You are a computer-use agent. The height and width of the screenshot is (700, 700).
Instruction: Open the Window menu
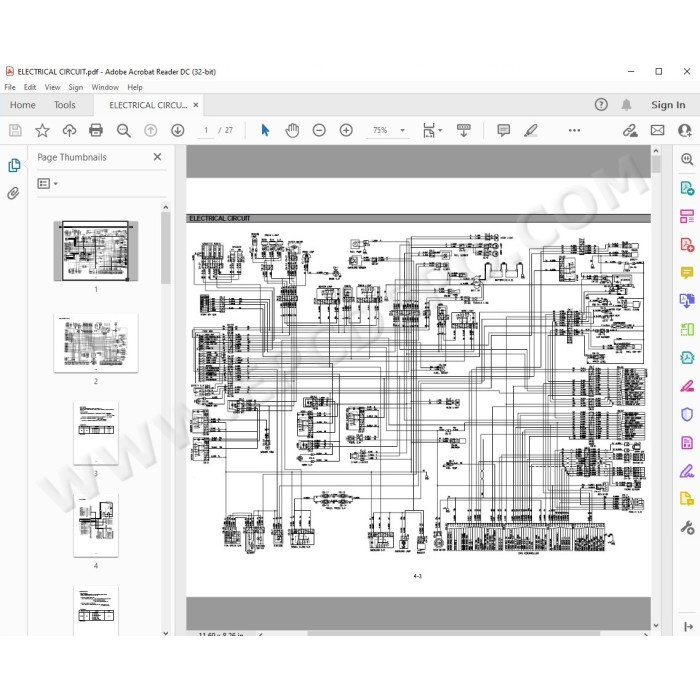tap(105, 88)
